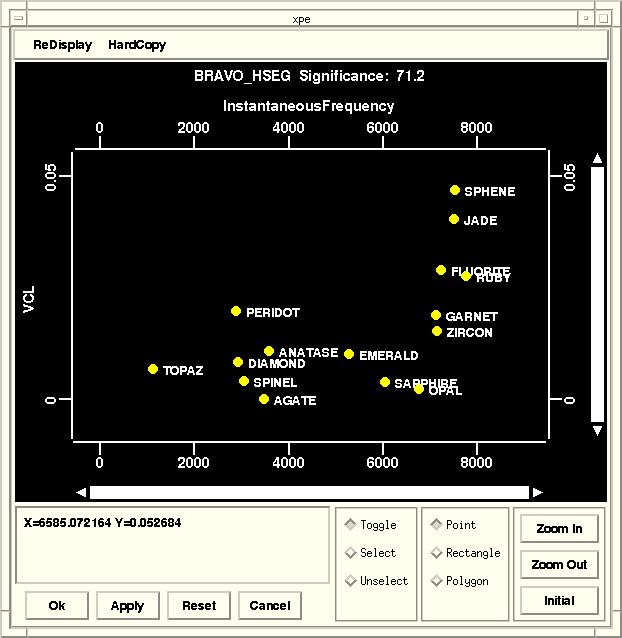Open the HardCopy menu
The width and height of the screenshot is (622, 638).
coord(137,45)
